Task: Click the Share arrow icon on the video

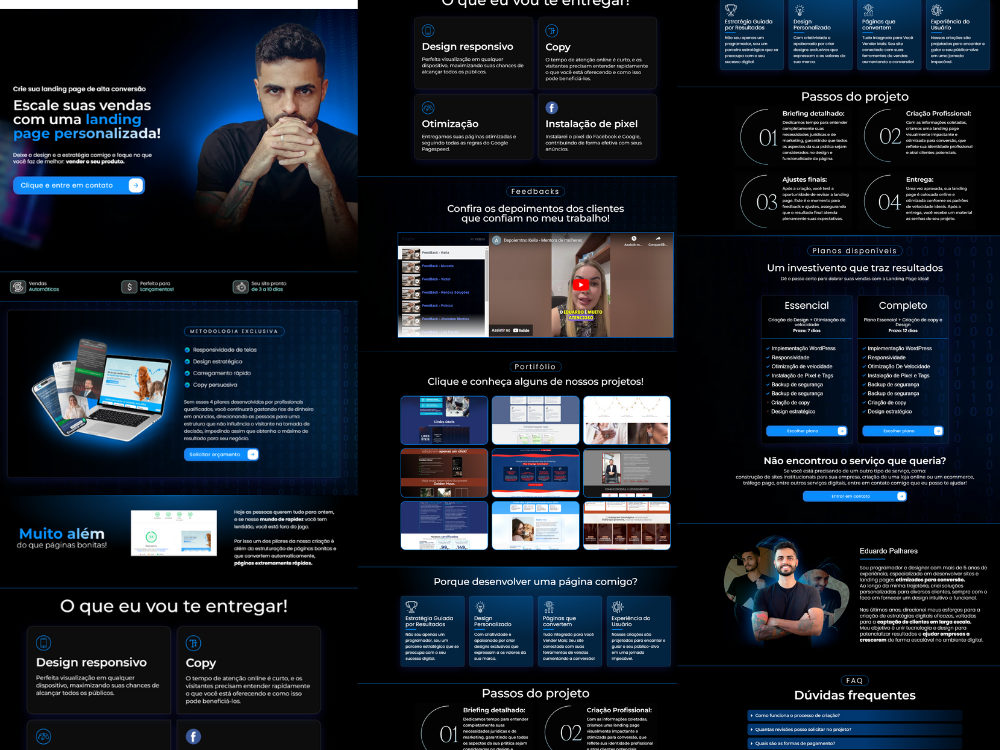Action: click(x=658, y=241)
